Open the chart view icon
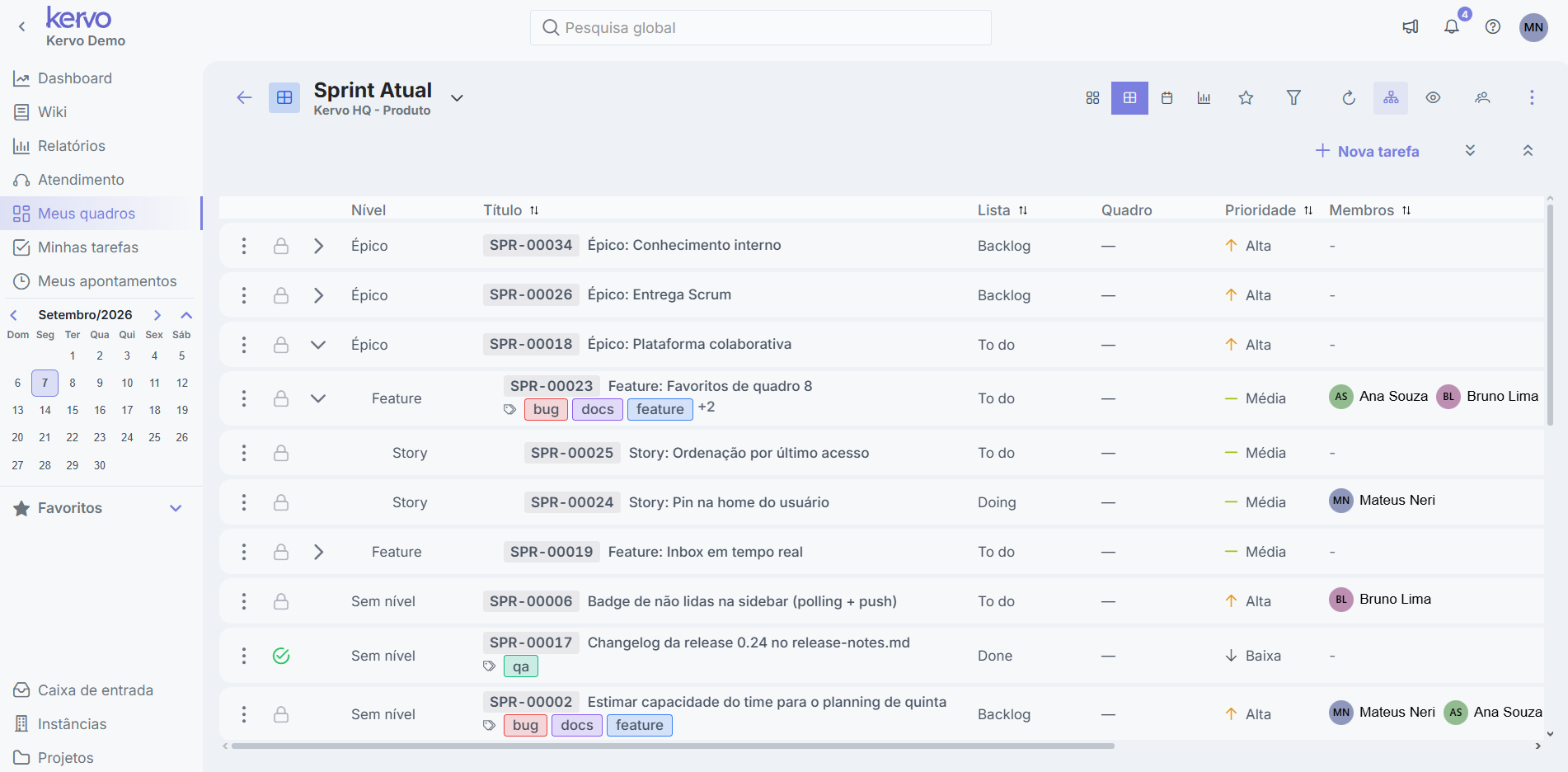The height and width of the screenshot is (772, 1568). click(x=1204, y=98)
